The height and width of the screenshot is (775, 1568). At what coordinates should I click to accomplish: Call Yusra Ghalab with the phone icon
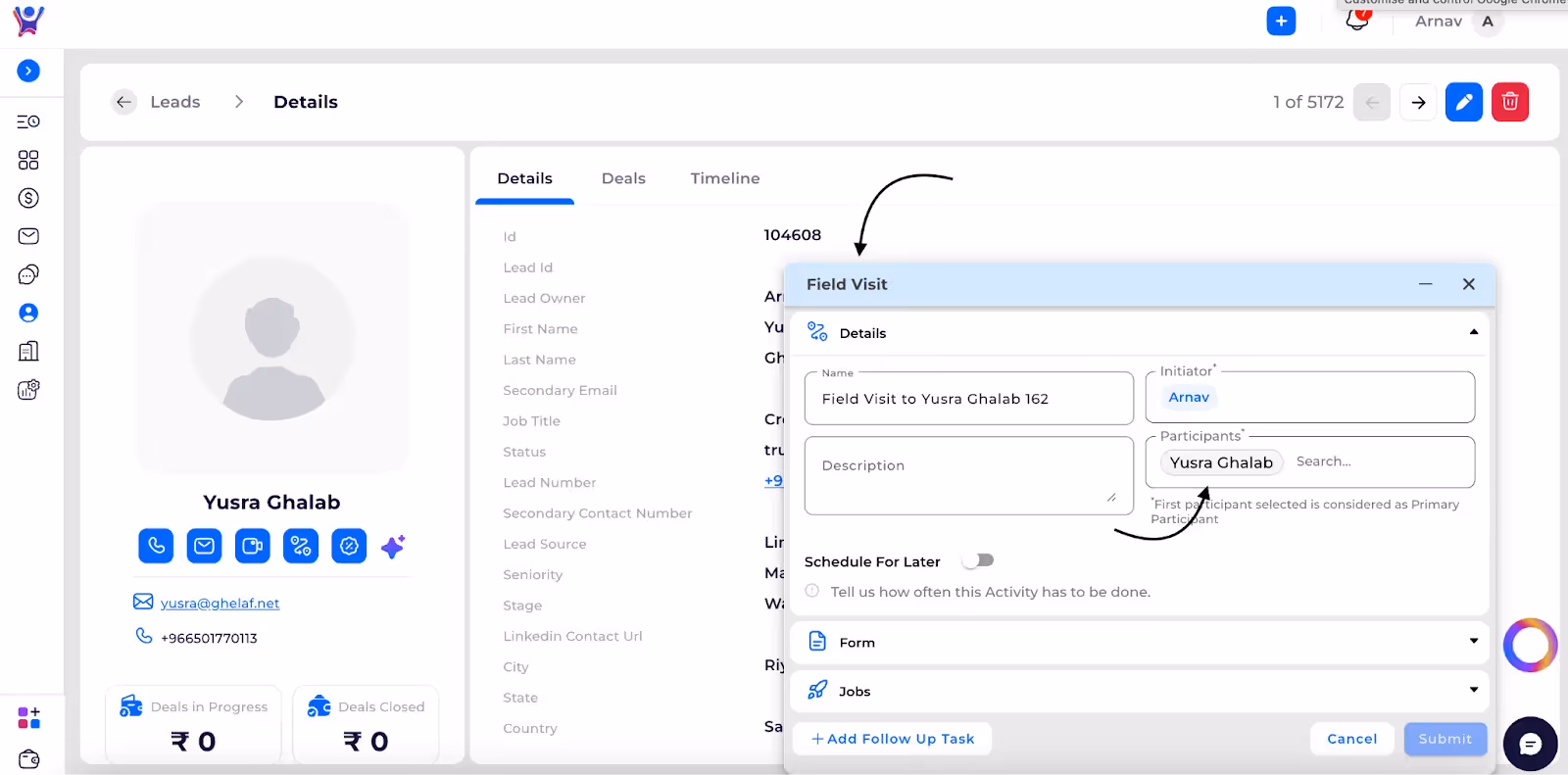point(156,546)
